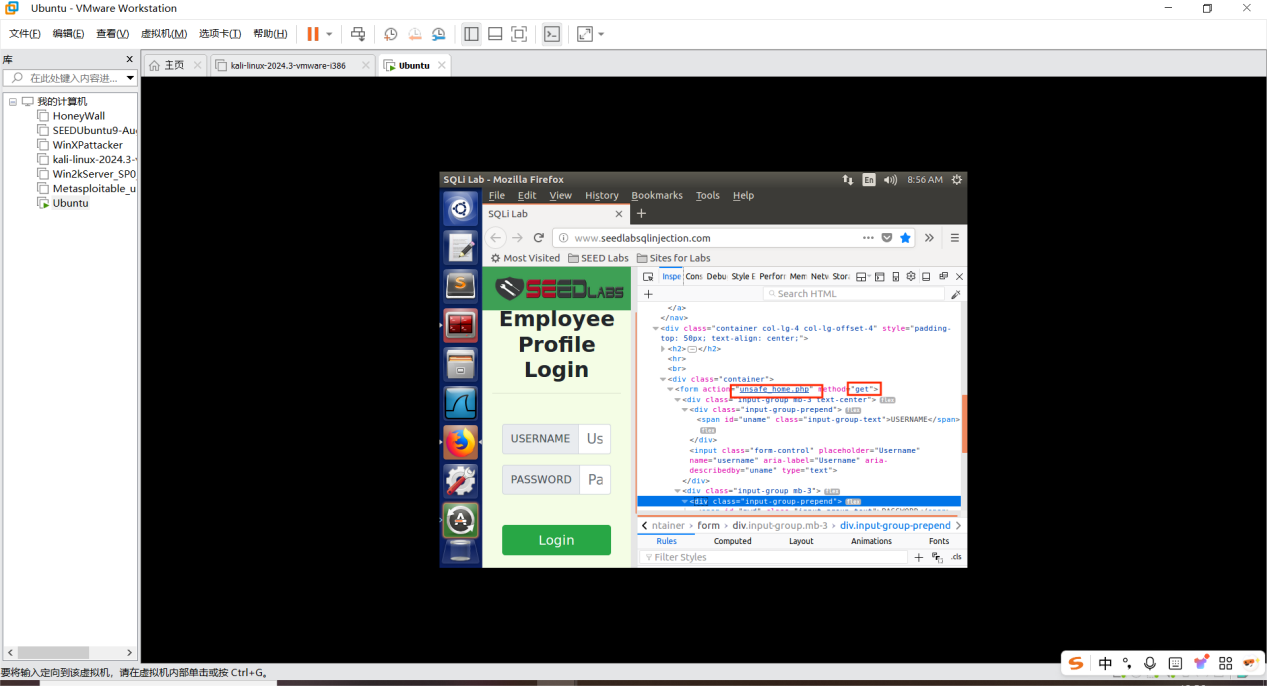Open the 虚拟机(M) menu
This screenshot has width=1267, height=686.
[163, 34]
